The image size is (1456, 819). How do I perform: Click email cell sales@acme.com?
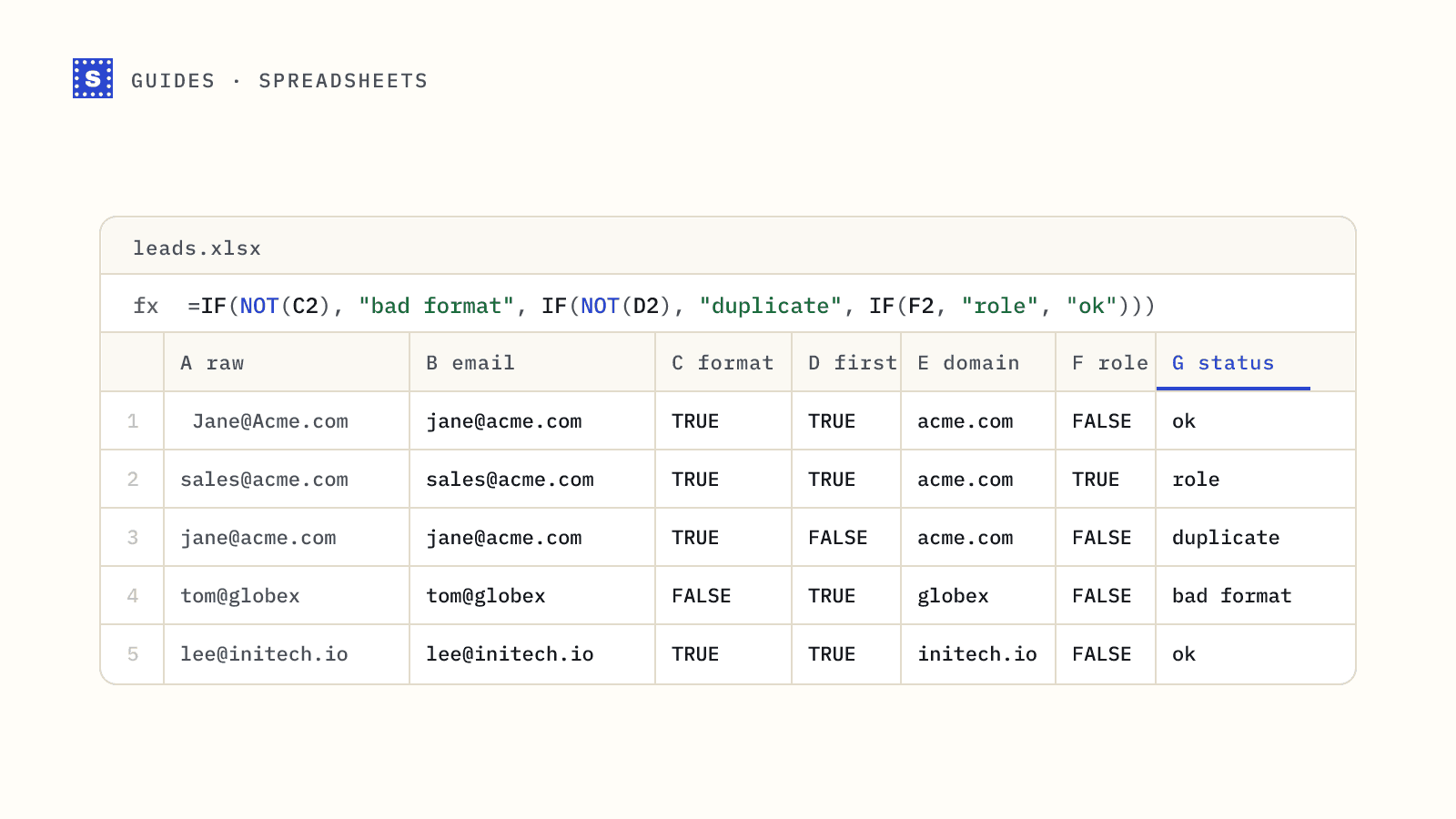pos(532,480)
